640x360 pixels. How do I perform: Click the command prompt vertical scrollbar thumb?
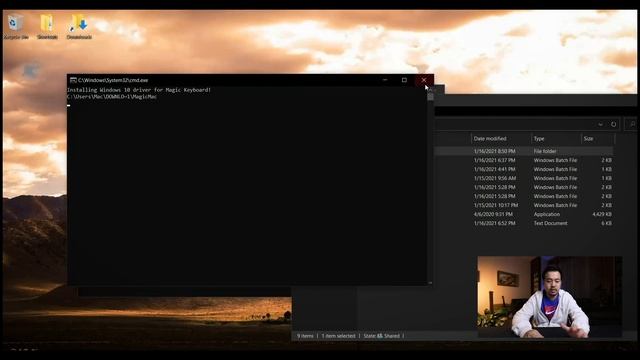[x=430, y=96]
